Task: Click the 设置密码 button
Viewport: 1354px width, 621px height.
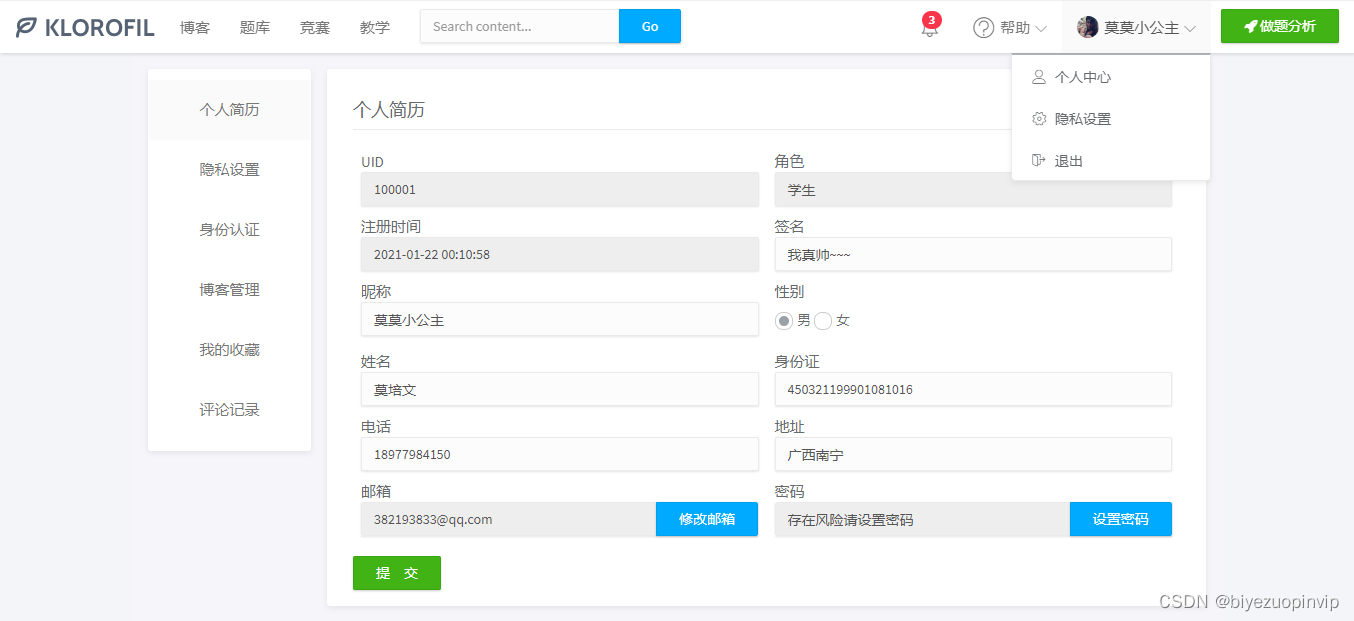Action: click(1120, 519)
